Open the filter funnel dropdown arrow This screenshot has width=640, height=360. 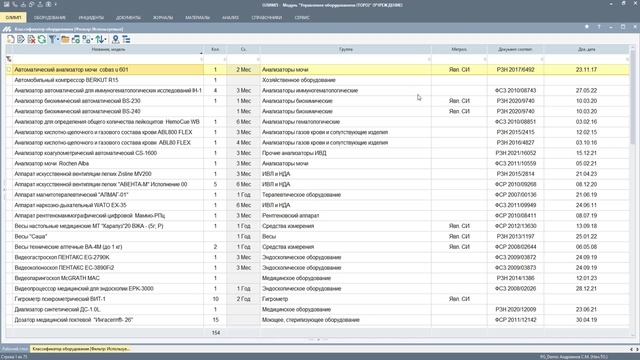pyautogui.click(x=58, y=39)
